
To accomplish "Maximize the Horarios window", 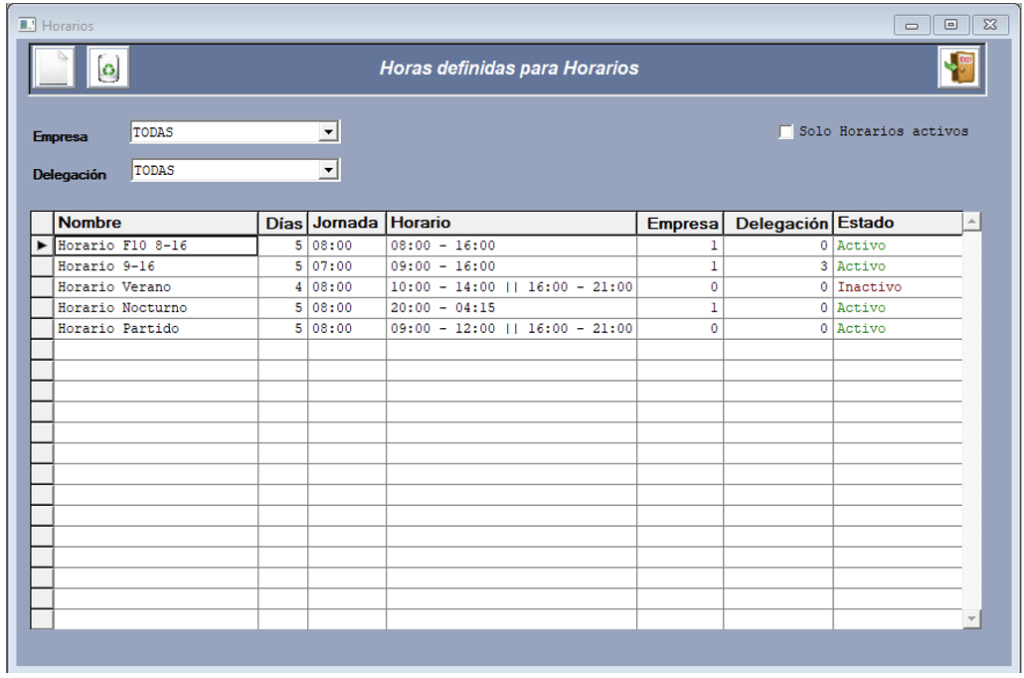I will click(x=951, y=24).
